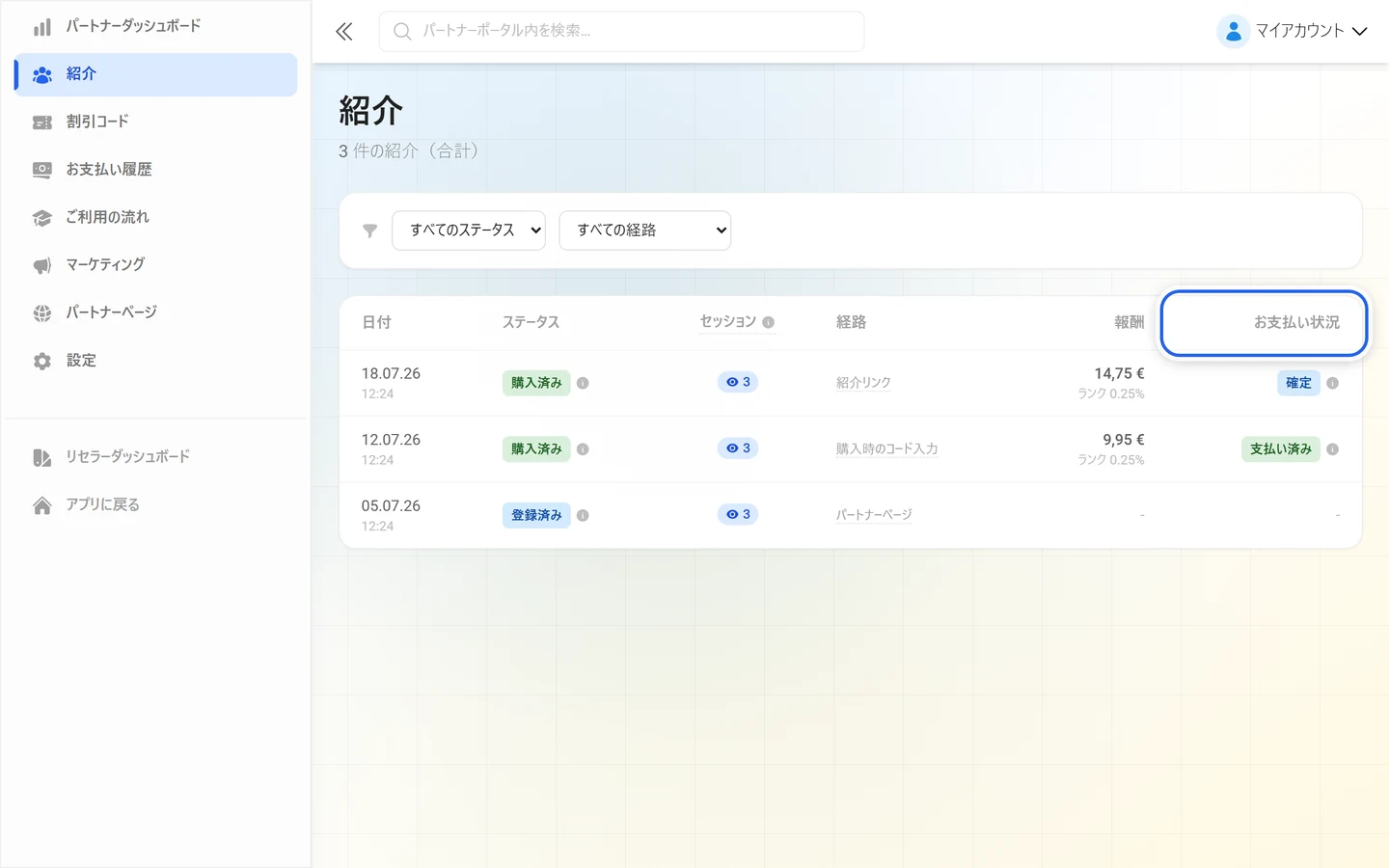Click info icon beside 確定 badge

pyautogui.click(x=1333, y=383)
